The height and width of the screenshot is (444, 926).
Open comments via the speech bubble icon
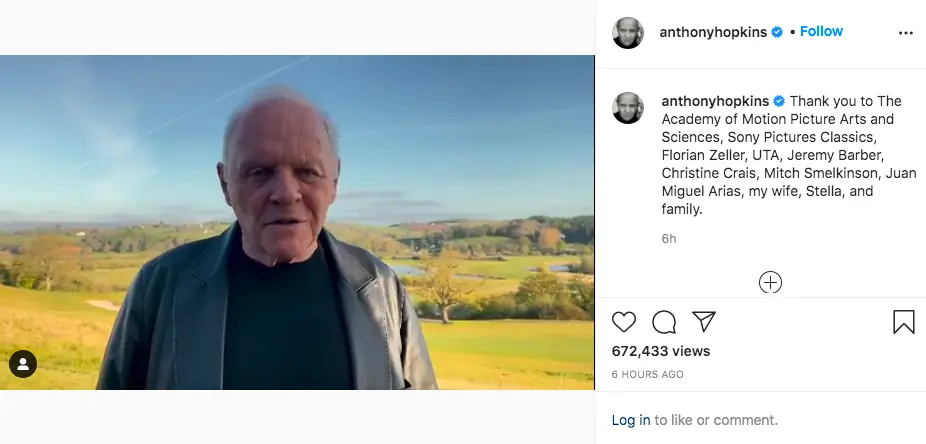[664, 321]
